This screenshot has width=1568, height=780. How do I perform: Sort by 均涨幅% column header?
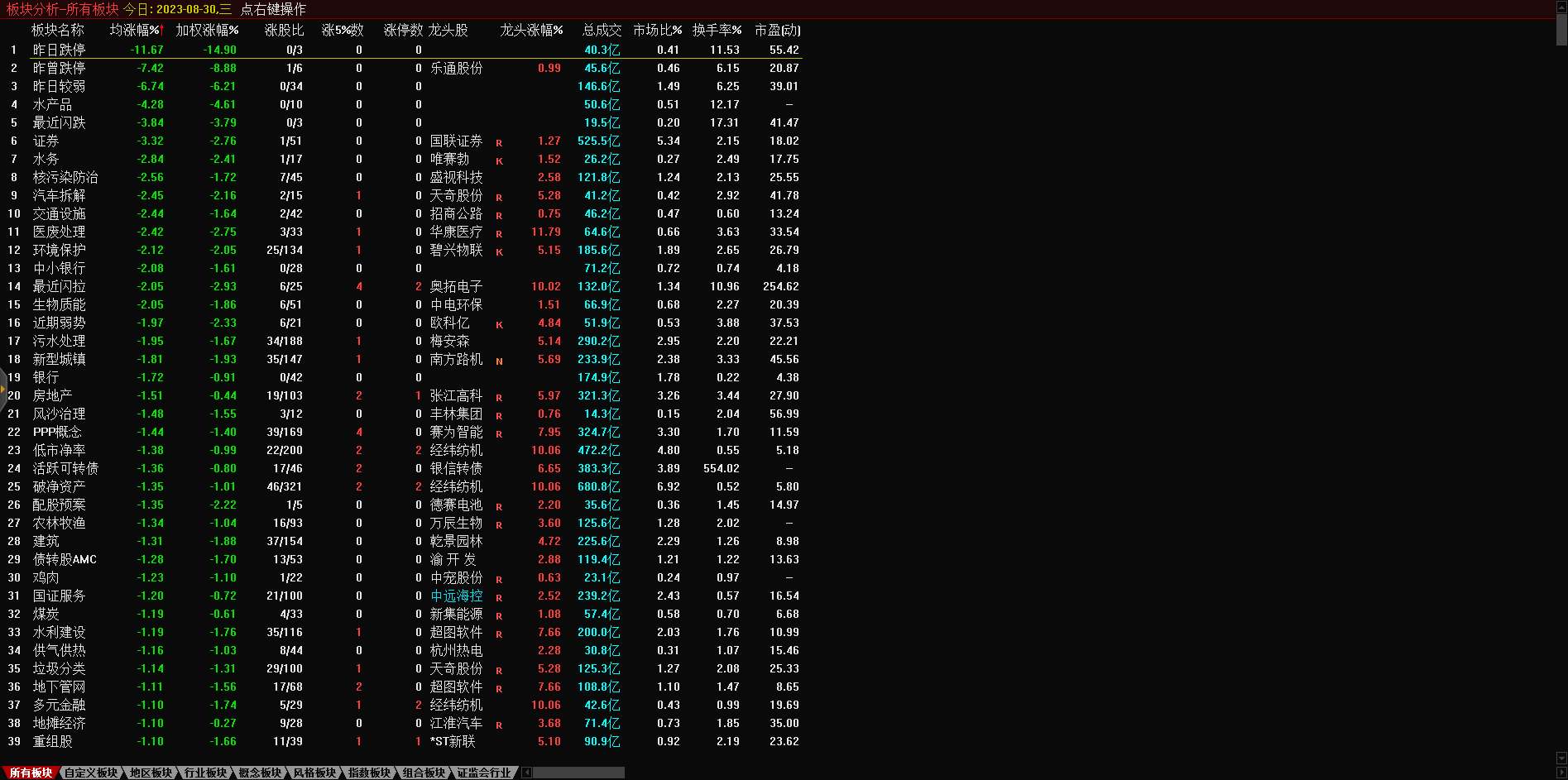click(137, 31)
